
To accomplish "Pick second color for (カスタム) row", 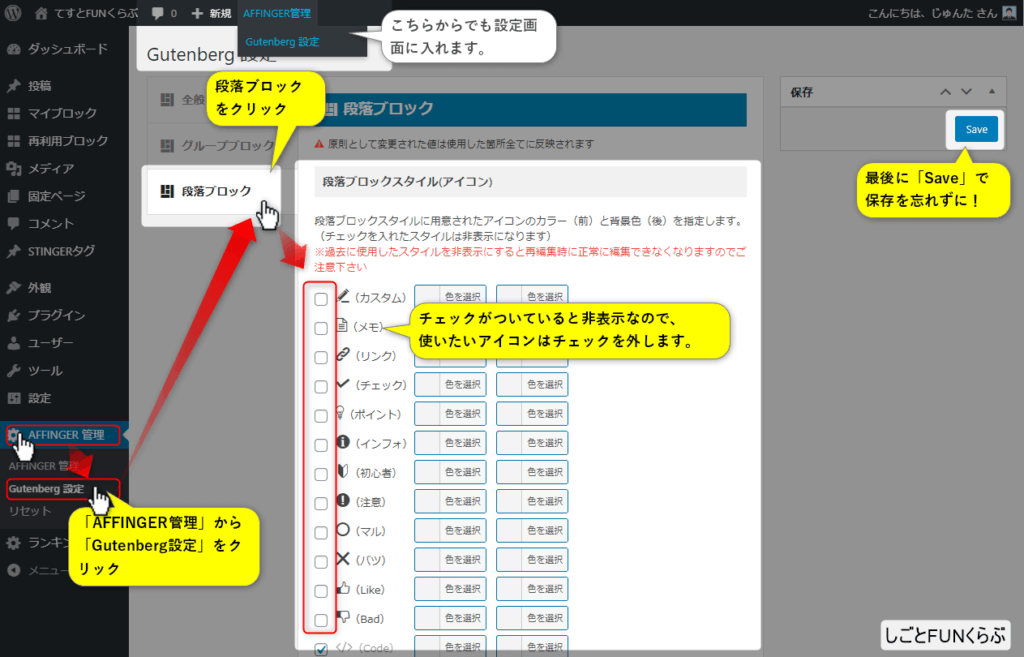I will tap(532, 296).
